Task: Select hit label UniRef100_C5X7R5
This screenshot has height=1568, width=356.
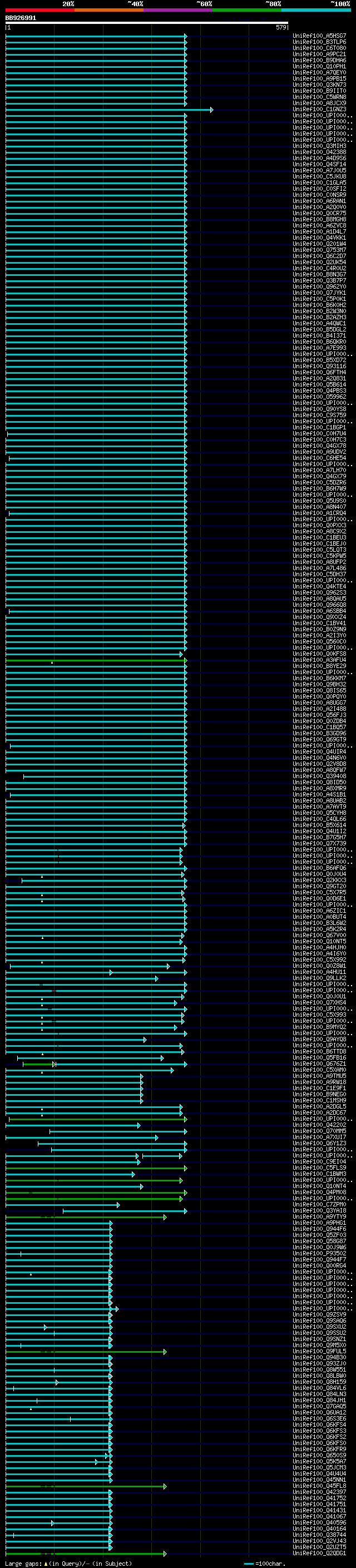Action: tap(319, 892)
